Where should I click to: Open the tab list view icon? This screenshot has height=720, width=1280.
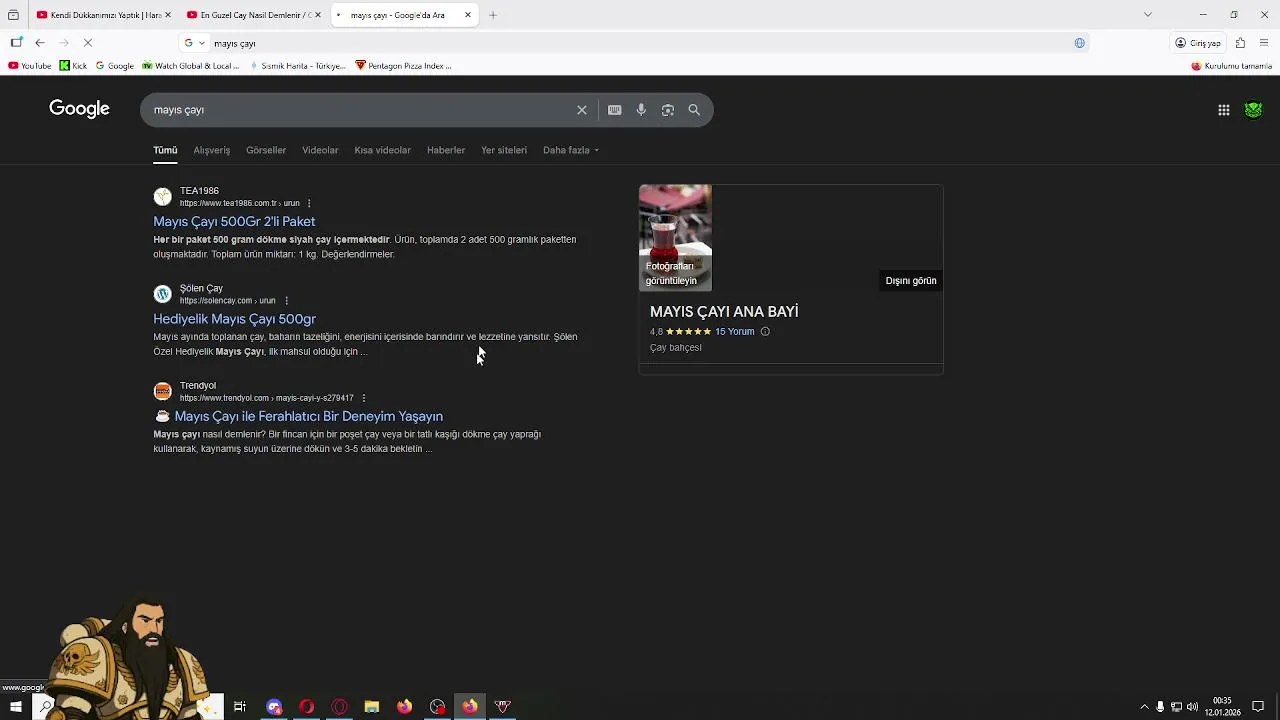click(x=13, y=15)
